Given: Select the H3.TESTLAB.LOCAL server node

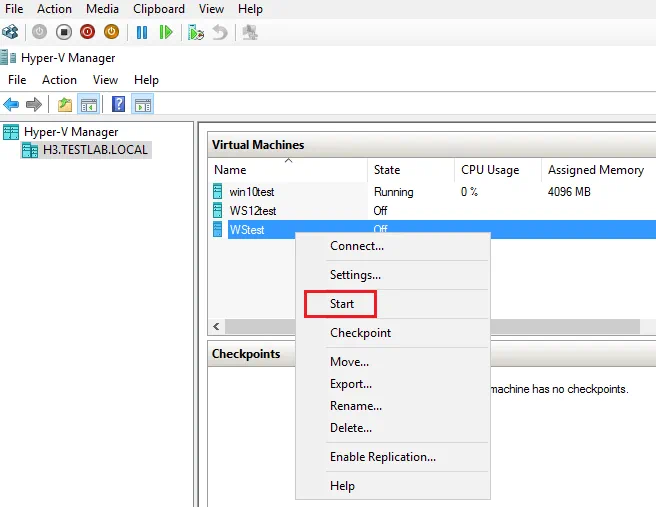Looking at the screenshot, I should point(95,150).
